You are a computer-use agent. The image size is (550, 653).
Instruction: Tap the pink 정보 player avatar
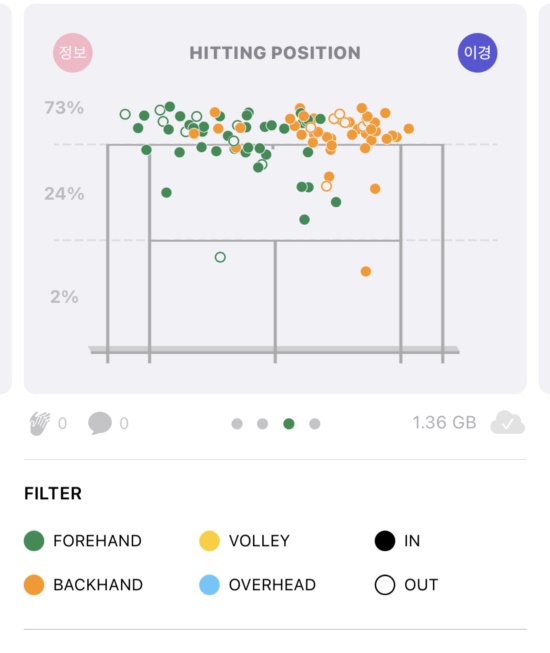point(73,53)
